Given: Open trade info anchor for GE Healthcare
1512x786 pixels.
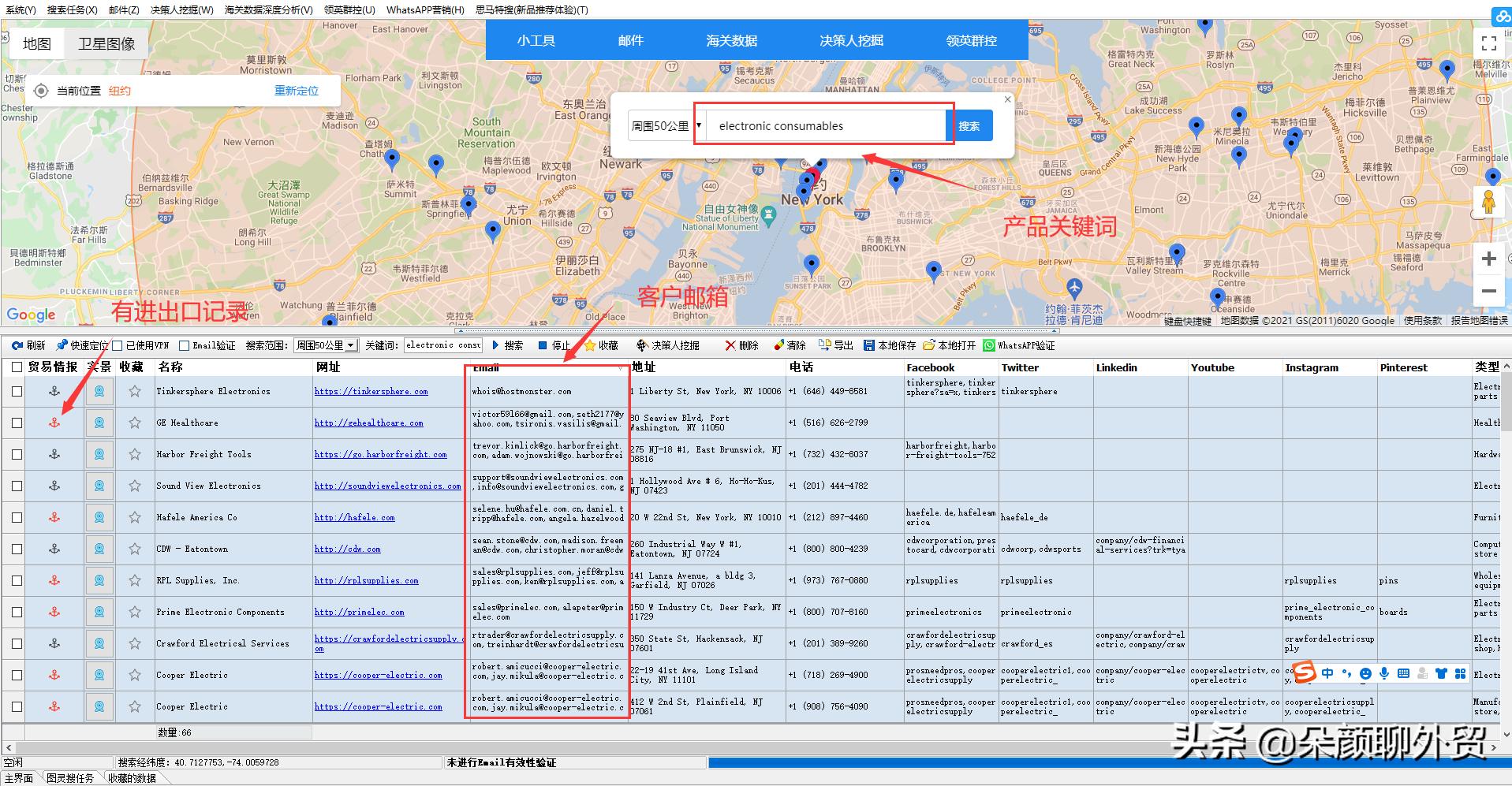Looking at the screenshot, I should [x=54, y=423].
